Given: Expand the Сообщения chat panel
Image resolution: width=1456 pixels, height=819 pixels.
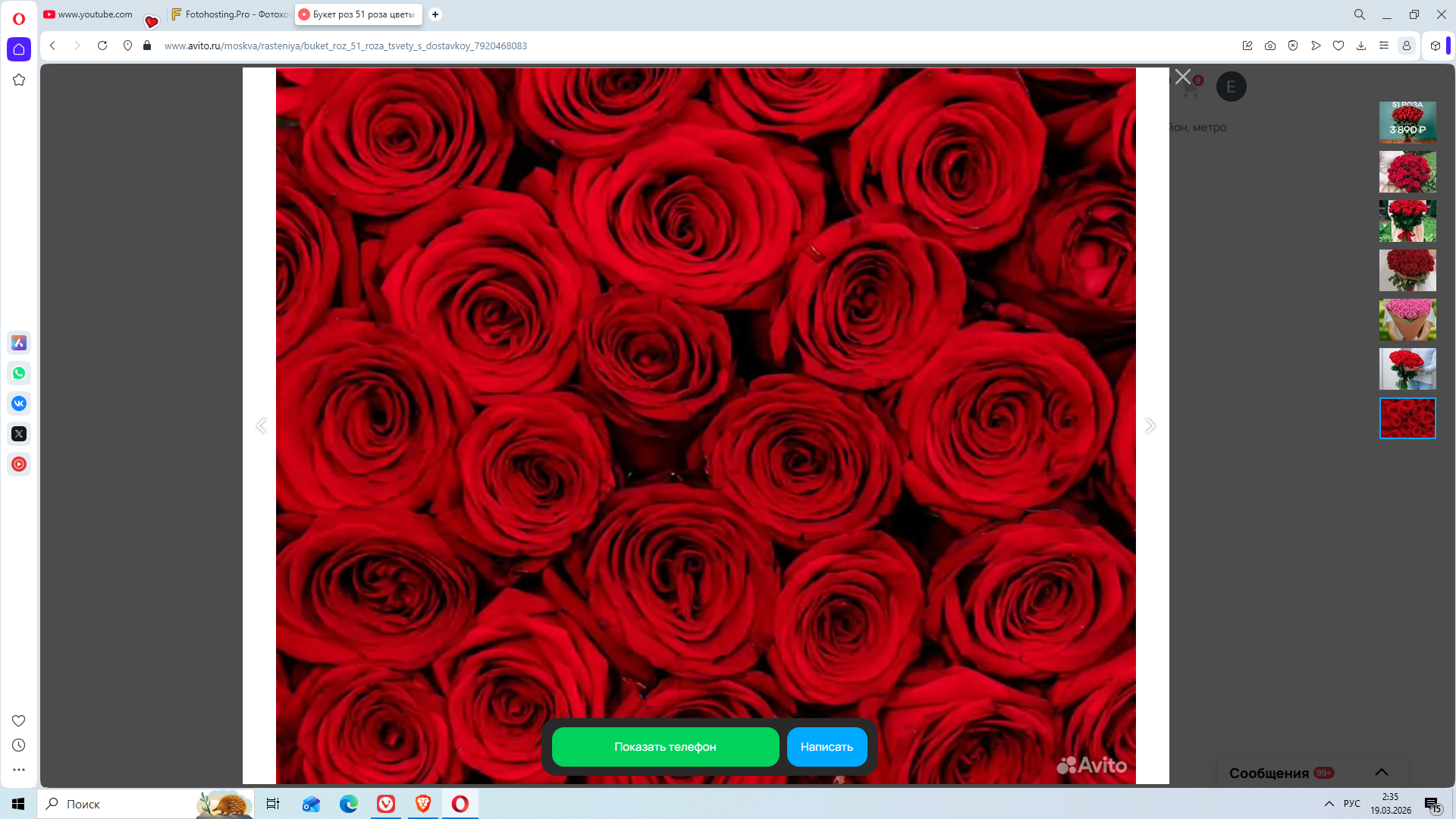Looking at the screenshot, I should (1381, 772).
